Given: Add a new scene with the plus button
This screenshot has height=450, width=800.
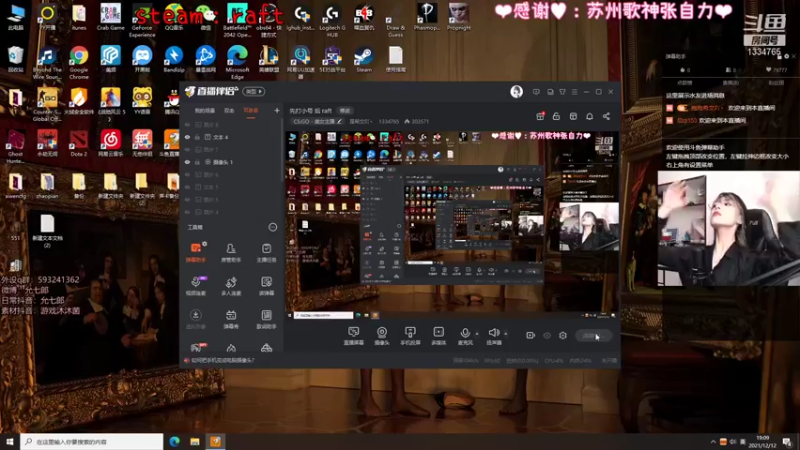Looking at the screenshot, I should [x=277, y=110].
